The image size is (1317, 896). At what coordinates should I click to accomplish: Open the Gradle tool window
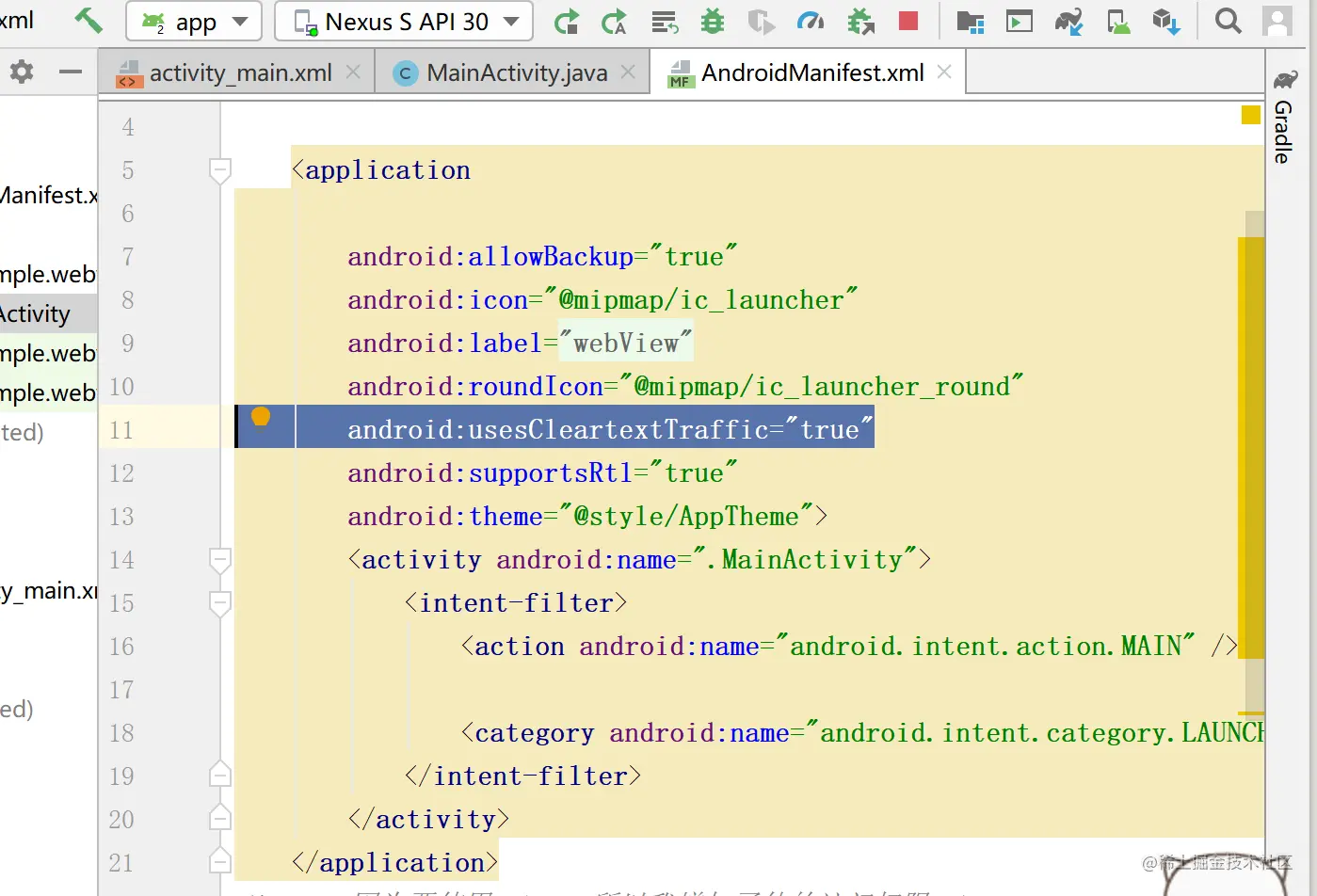[x=1284, y=117]
